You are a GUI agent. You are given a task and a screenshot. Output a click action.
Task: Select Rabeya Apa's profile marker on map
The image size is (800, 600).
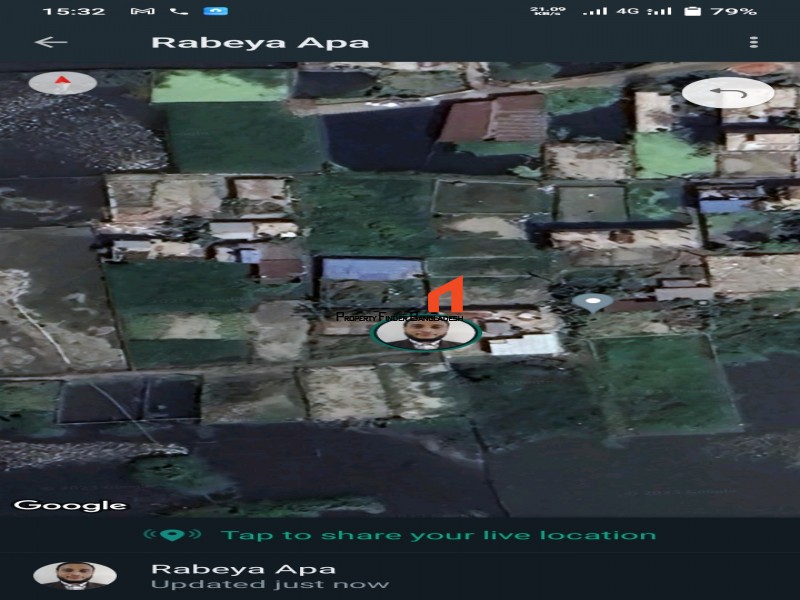[x=426, y=332]
